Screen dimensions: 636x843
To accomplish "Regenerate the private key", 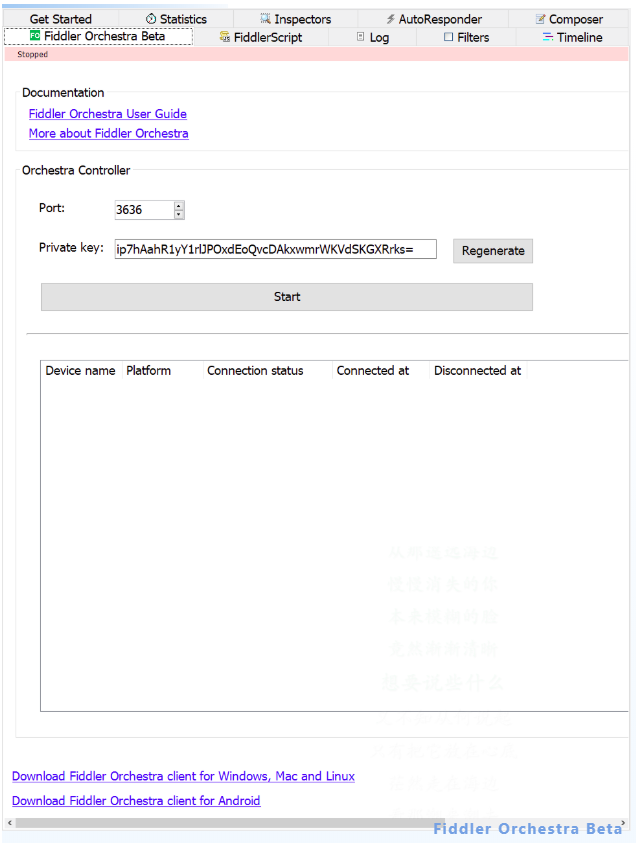I will pyautogui.click(x=493, y=251).
